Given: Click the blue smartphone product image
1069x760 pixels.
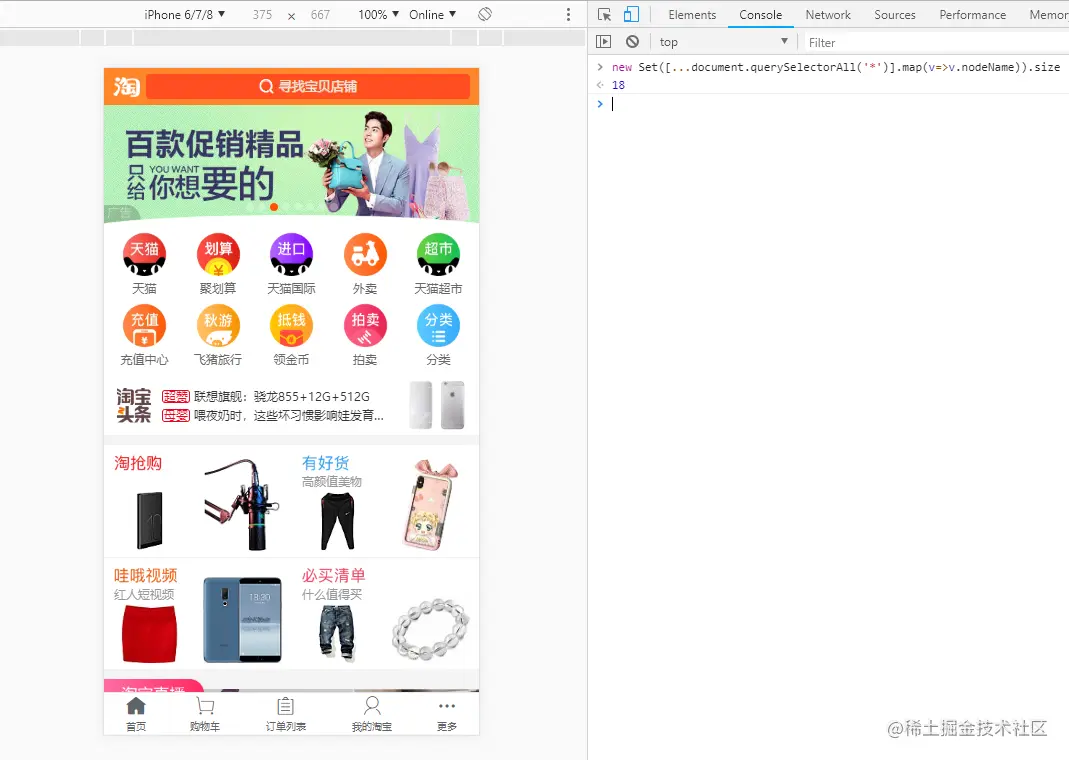Looking at the screenshot, I should pos(242,620).
